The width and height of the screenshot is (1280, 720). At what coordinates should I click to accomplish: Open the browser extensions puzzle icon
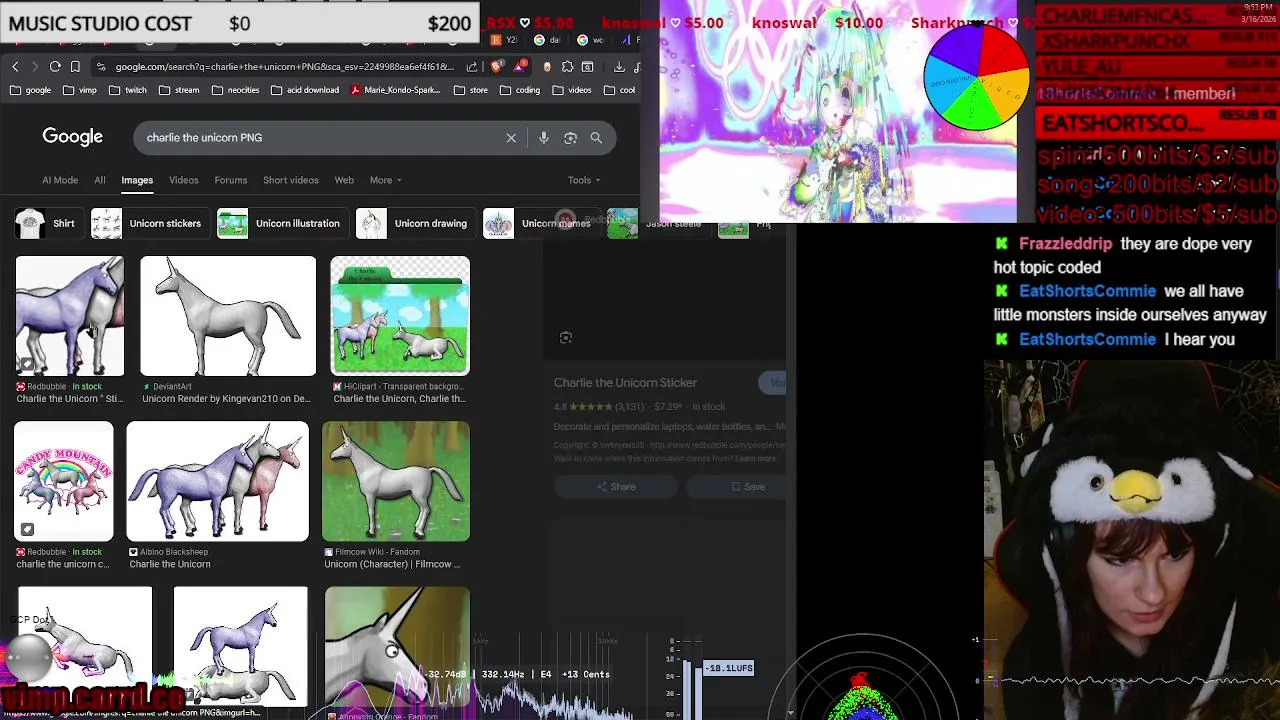click(x=568, y=67)
